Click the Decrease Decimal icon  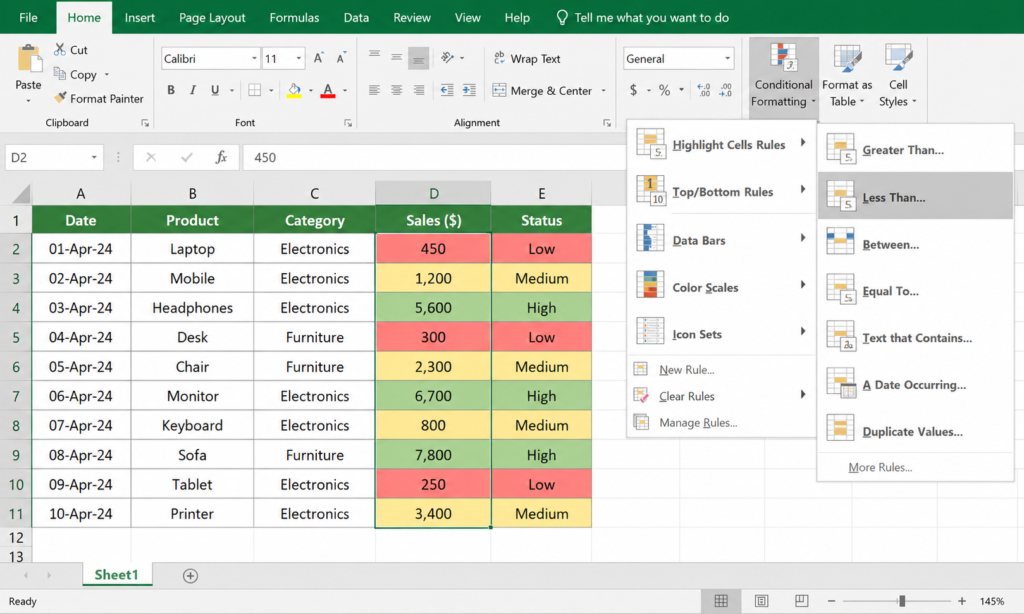(x=726, y=90)
